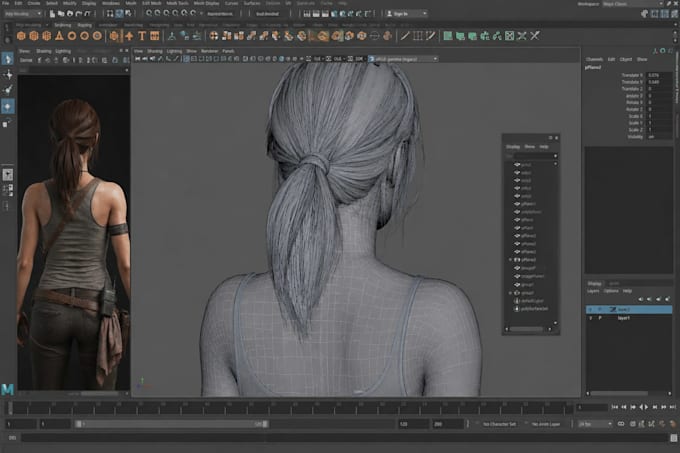The height and width of the screenshot is (453, 680).
Task: Click the Type tool T shelf icon
Action: [x=142, y=36]
